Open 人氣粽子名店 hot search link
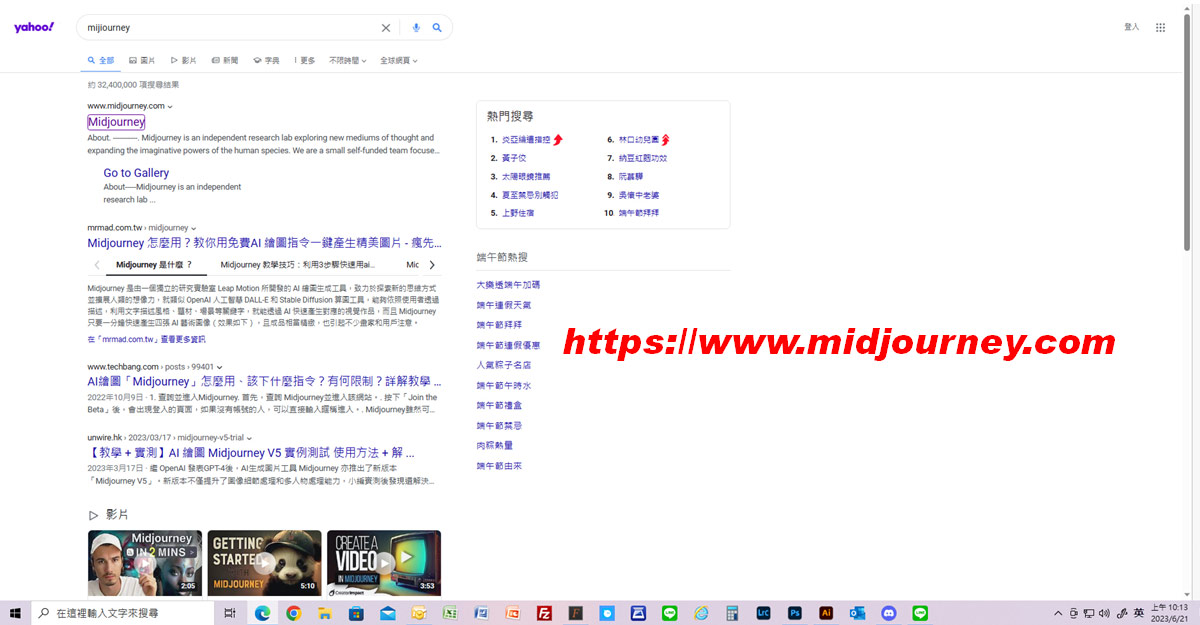 (x=505, y=365)
